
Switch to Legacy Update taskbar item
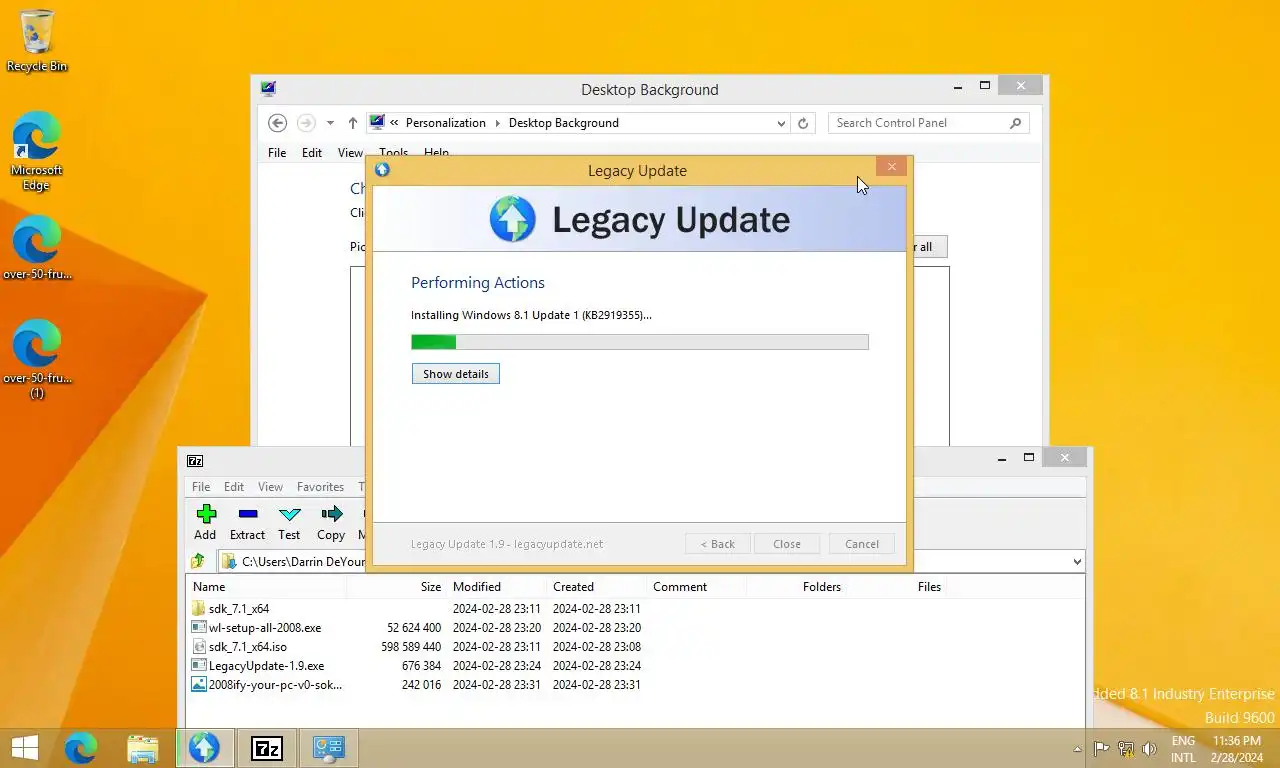pyautogui.click(x=205, y=748)
